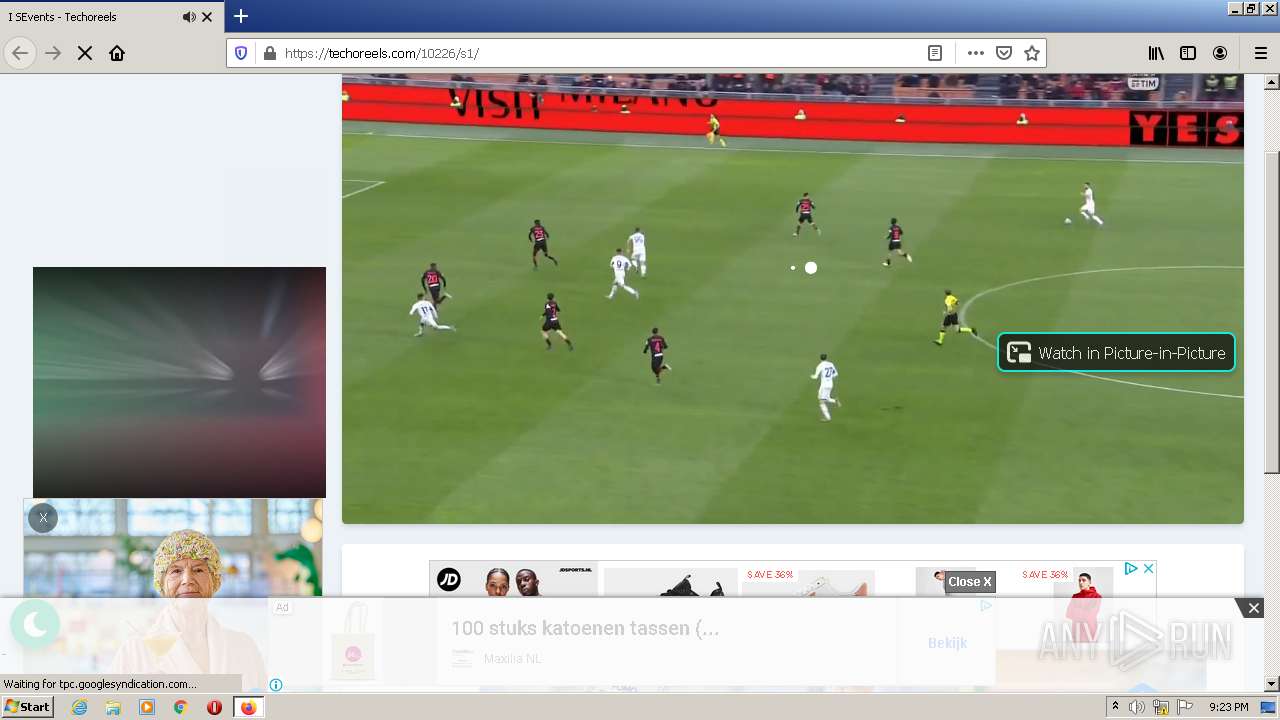Screen dimensions: 1280x720
Task: Save page to Pocket
Action: (x=1004, y=53)
